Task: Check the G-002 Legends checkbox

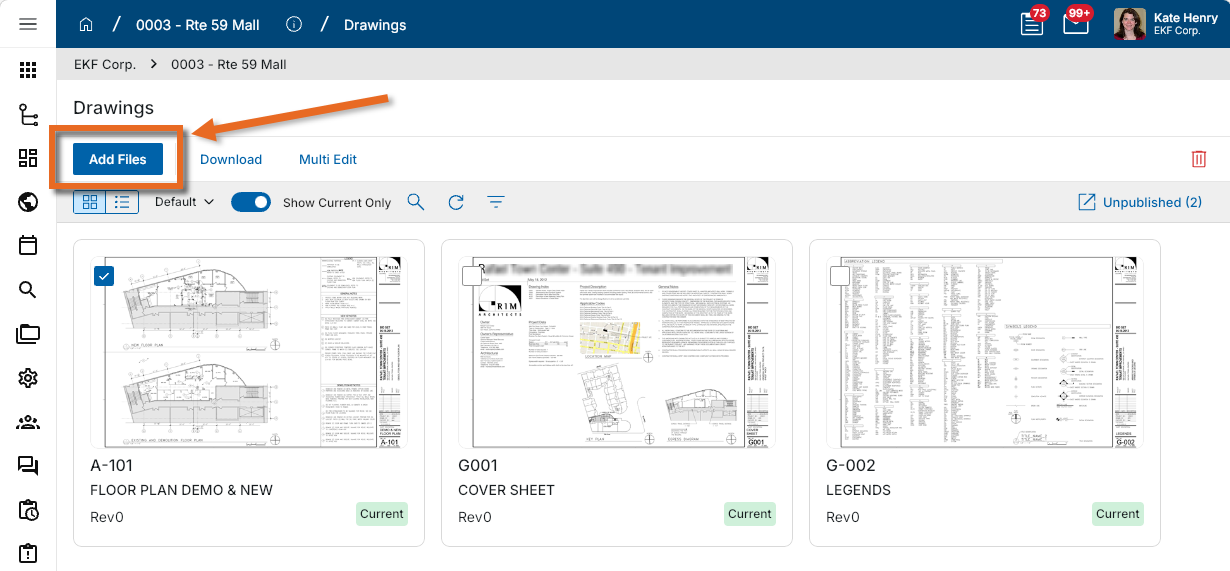Action: click(840, 276)
